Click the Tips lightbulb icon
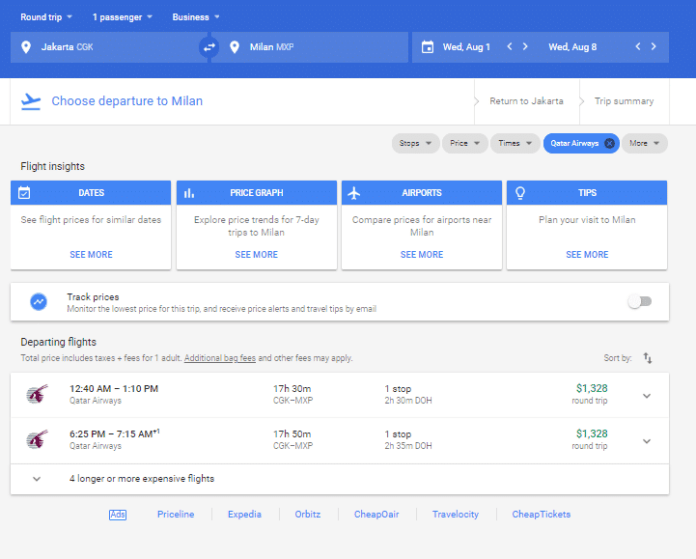The image size is (696, 559). click(x=520, y=193)
